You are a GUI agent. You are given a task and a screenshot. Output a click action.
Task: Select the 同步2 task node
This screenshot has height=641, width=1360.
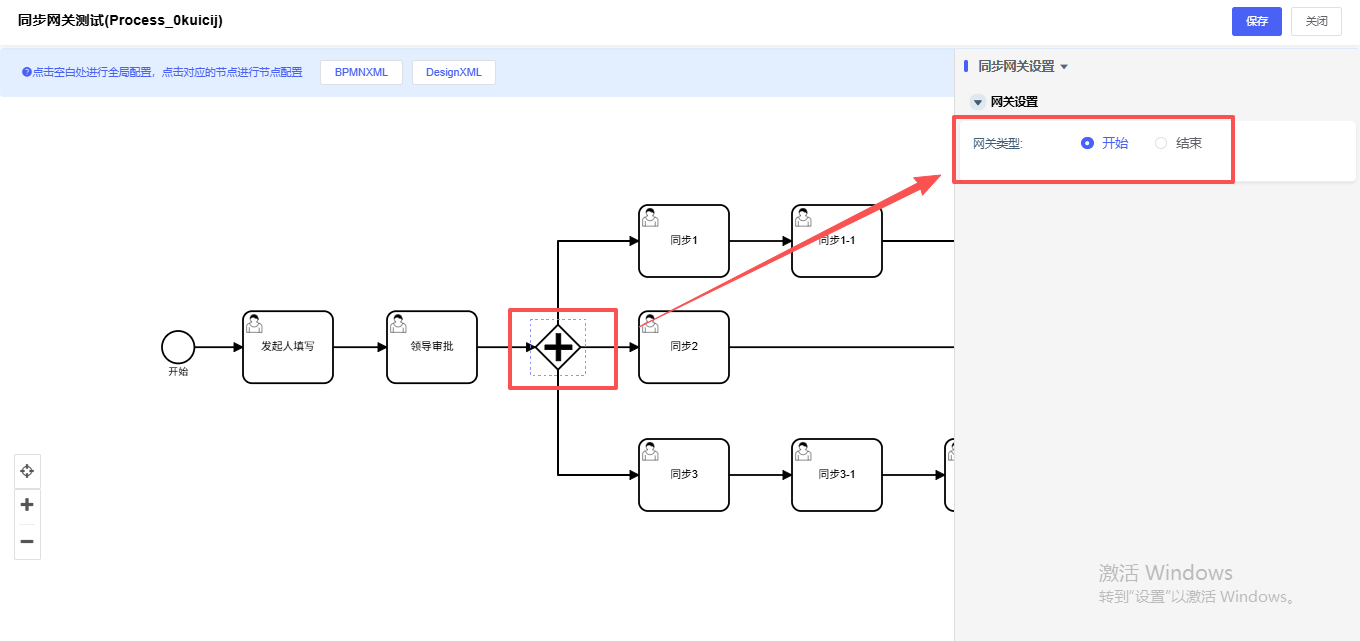684,347
